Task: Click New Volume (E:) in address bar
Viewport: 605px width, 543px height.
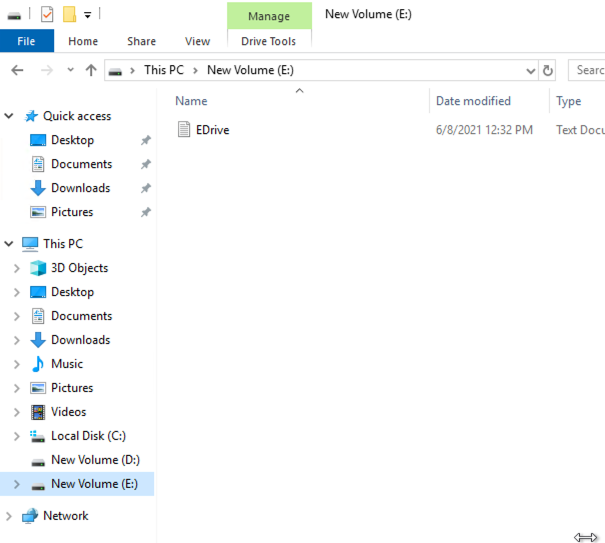Action: (250, 70)
